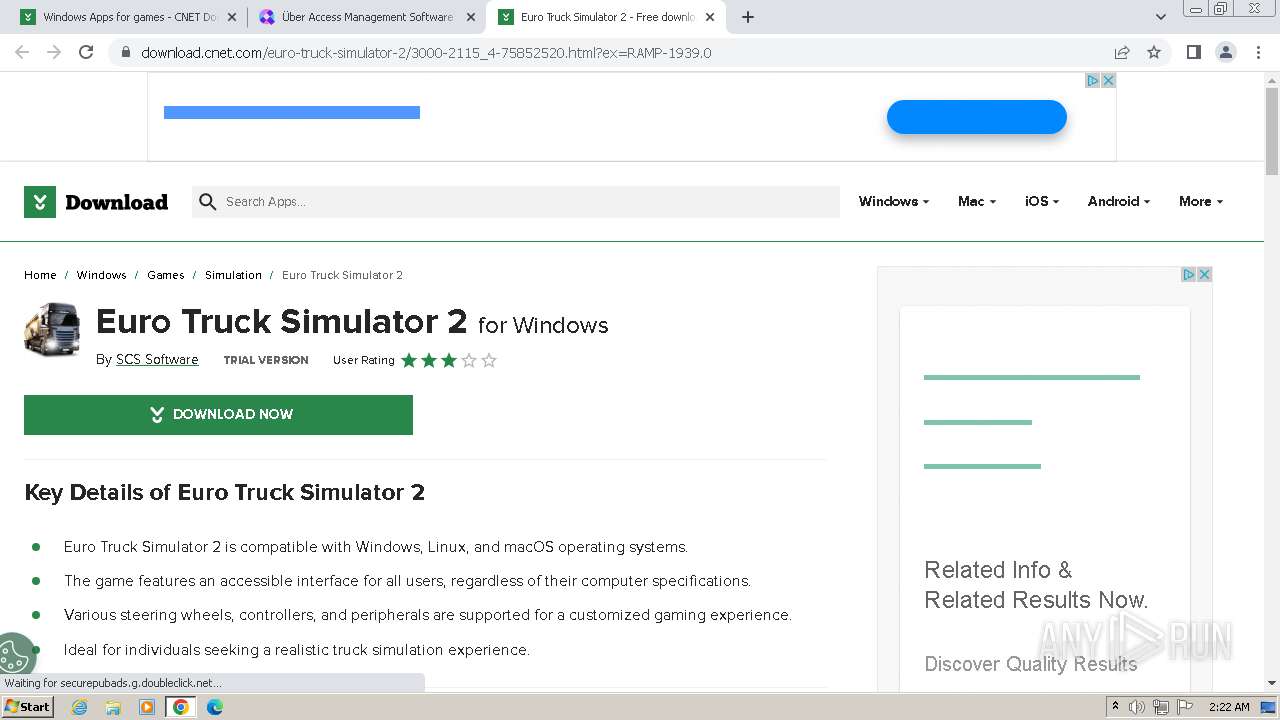Expand the Windows menu
The height and width of the screenshot is (720, 1280).
[x=893, y=201]
